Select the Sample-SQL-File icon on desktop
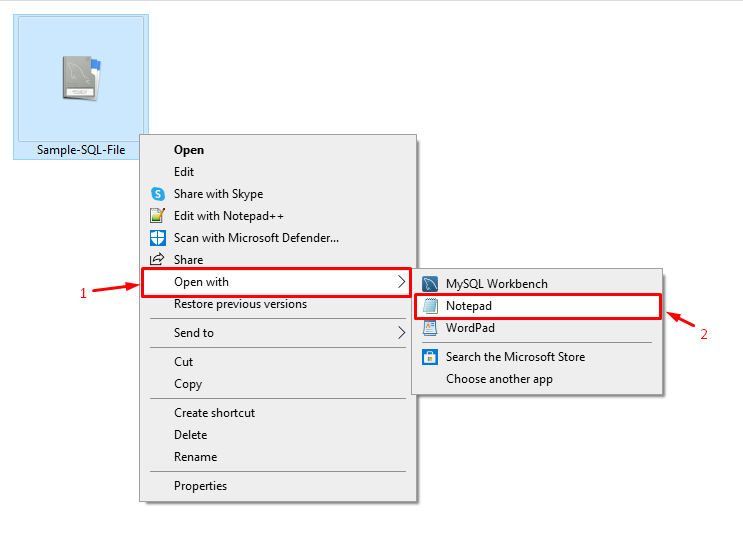743x559 pixels. click(x=81, y=80)
